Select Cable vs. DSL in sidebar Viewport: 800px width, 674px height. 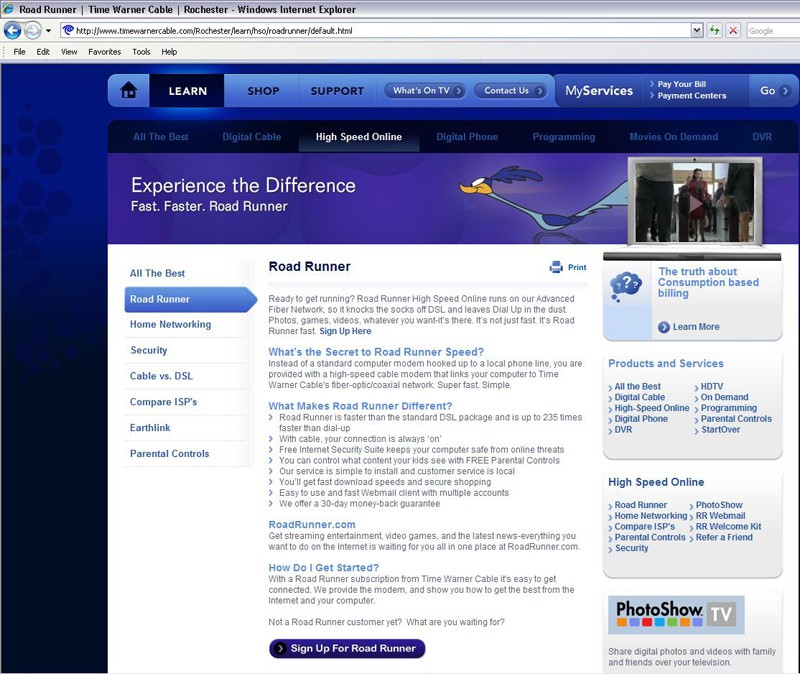coord(161,376)
